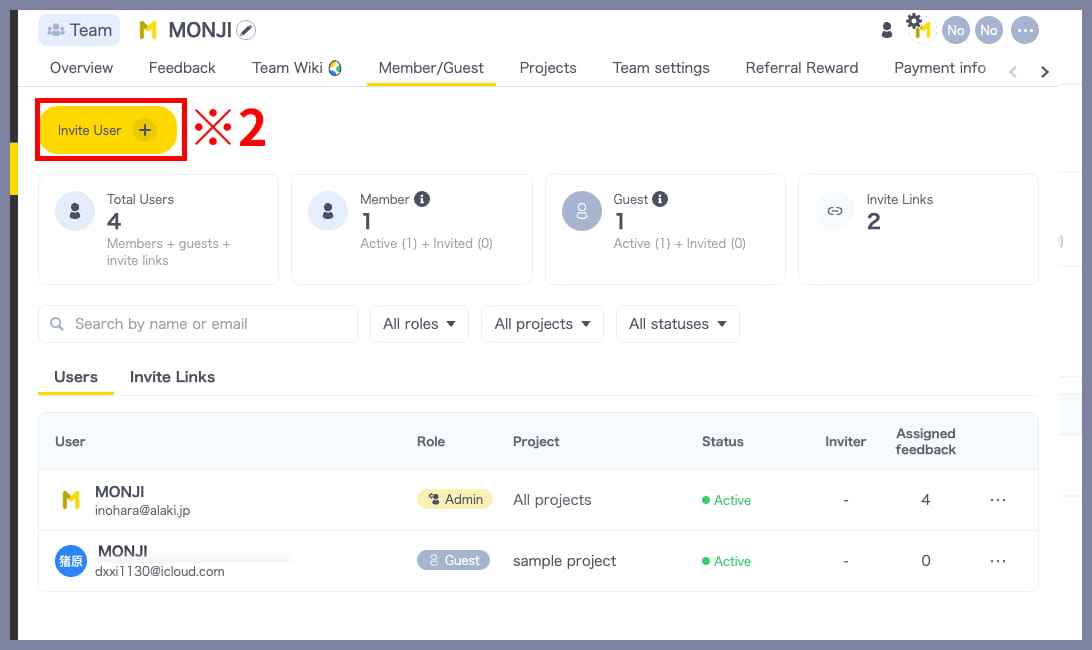Click the Team Wiki globe icon
Viewport: 1092px width, 650px height.
(x=335, y=68)
